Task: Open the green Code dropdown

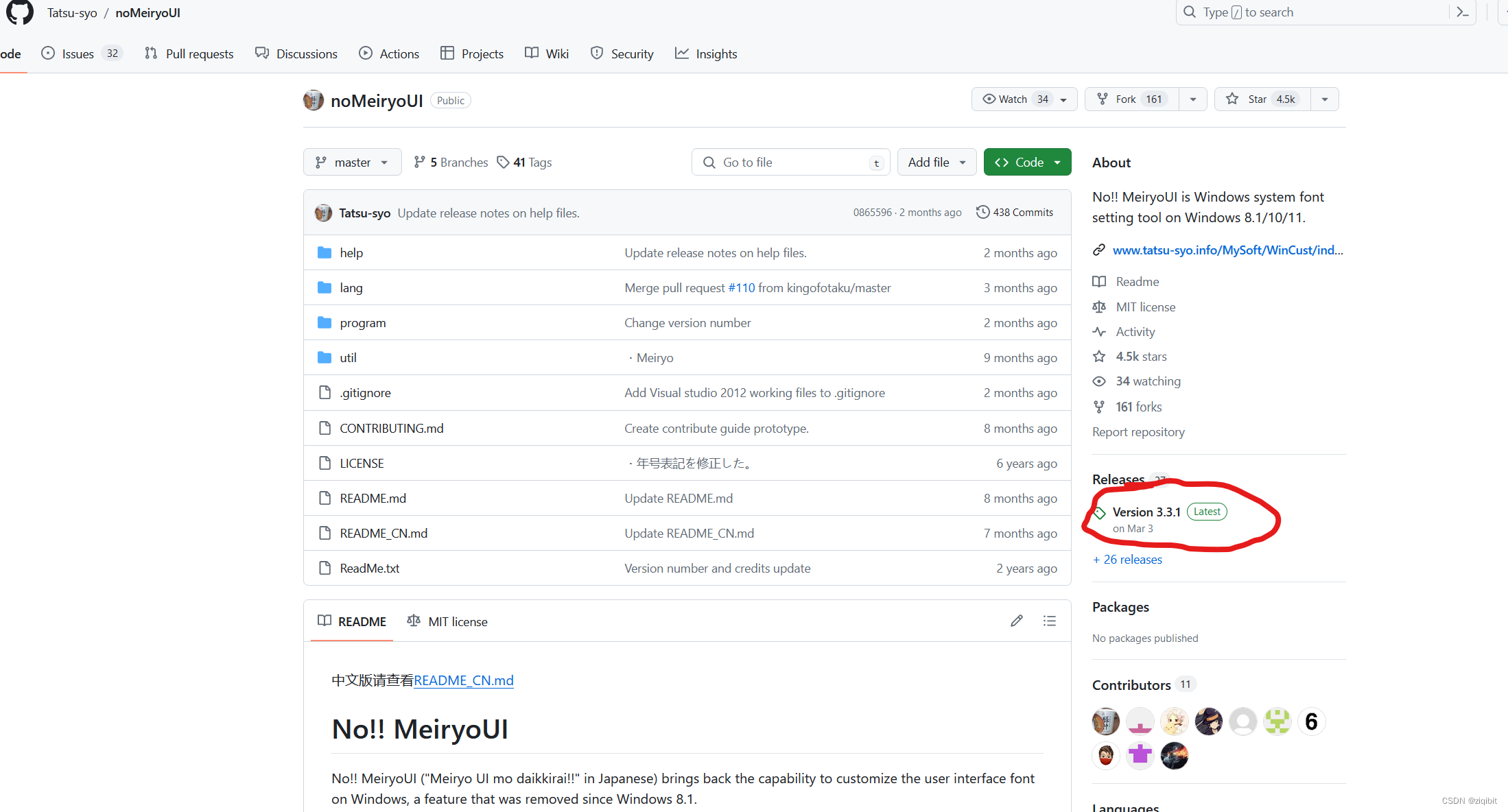Action: (1027, 163)
